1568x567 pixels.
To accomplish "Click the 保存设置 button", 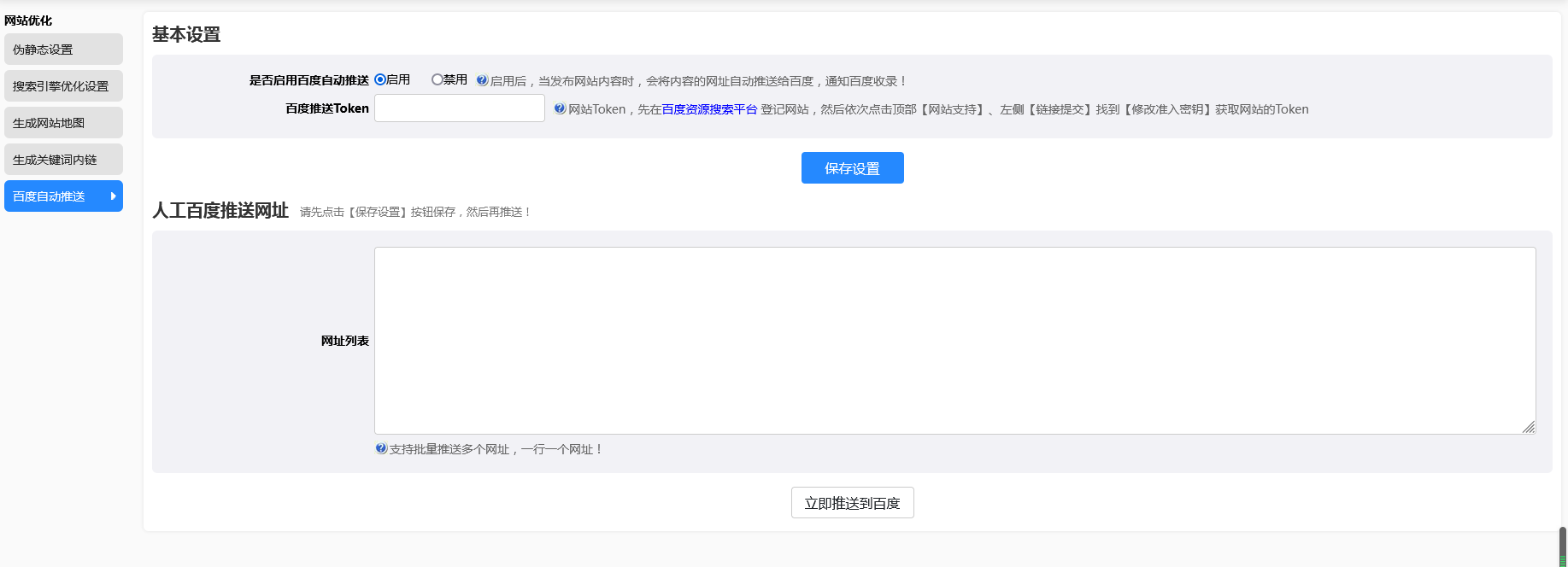I will (x=853, y=168).
